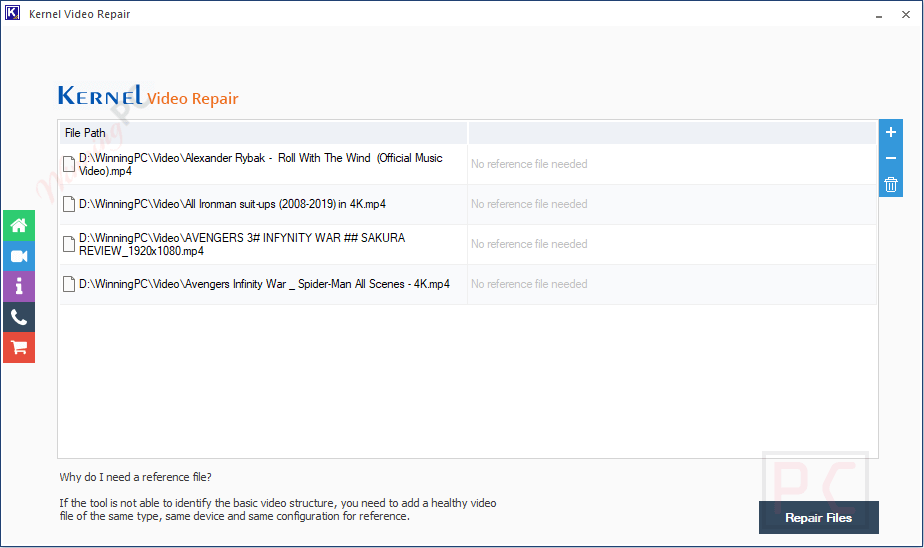Remove selected file with minus icon
Screen dimensions: 924x548
pyautogui.click(x=890, y=158)
